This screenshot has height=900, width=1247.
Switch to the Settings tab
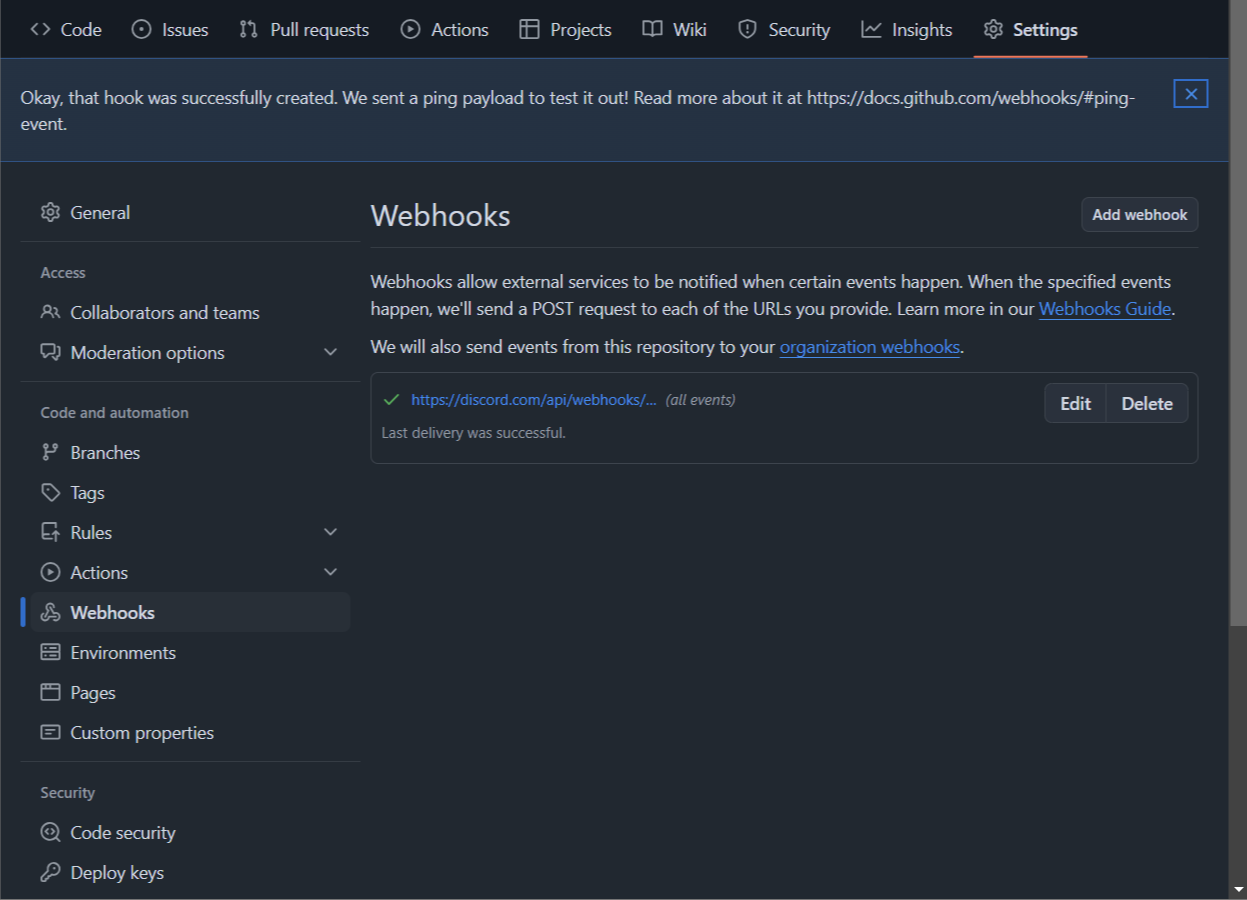(x=1030, y=29)
